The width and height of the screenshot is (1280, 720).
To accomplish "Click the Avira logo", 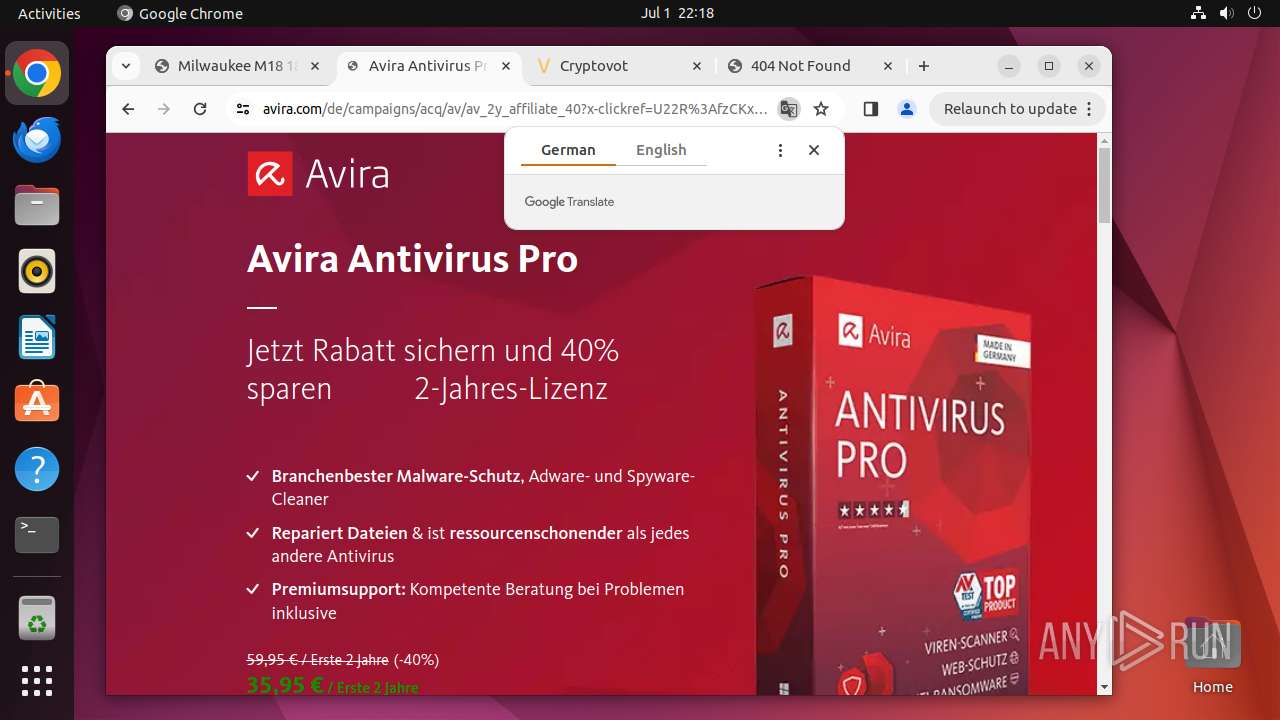I will [318, 174].
